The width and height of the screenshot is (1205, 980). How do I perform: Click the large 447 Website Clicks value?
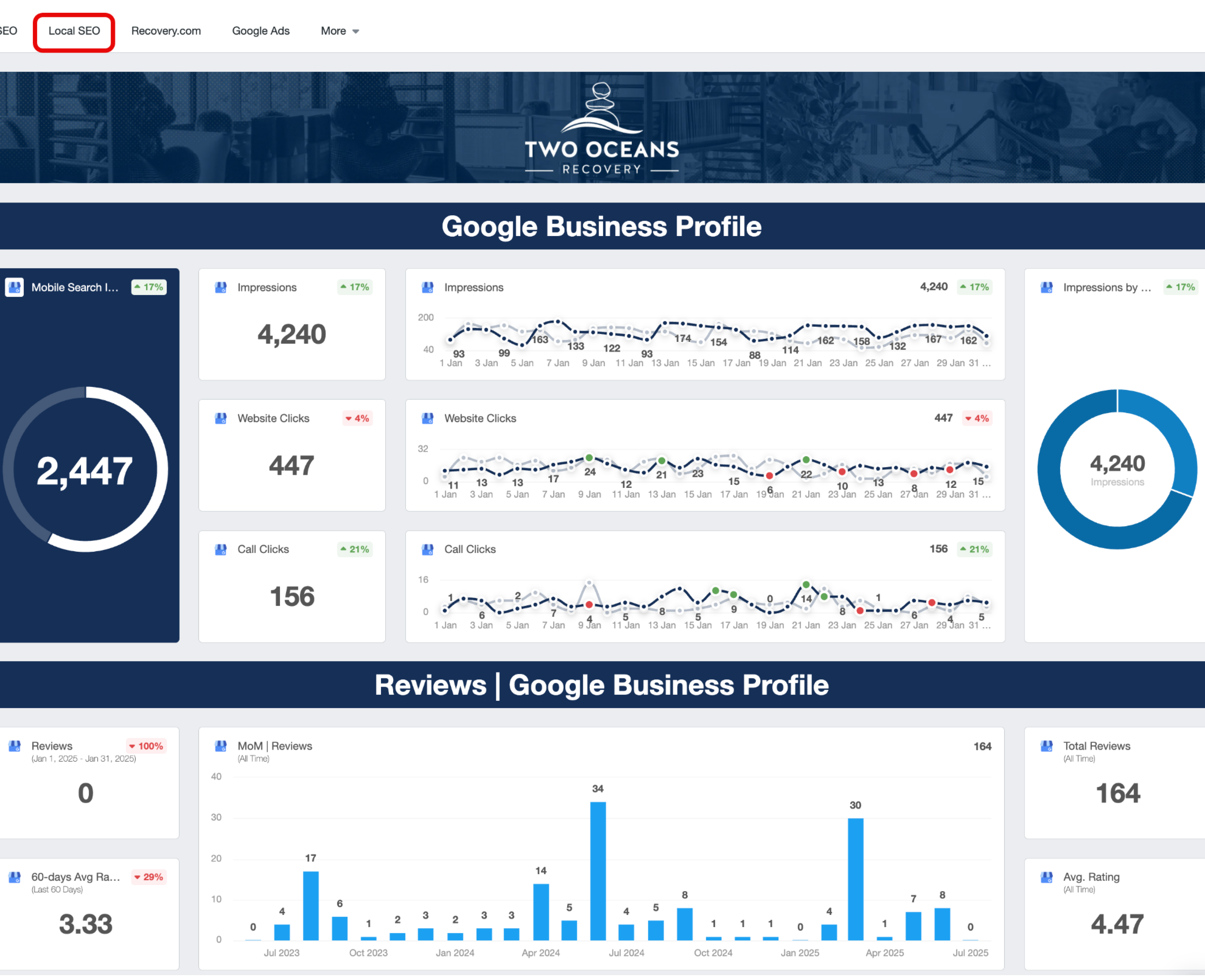click(x=292, y=465)
